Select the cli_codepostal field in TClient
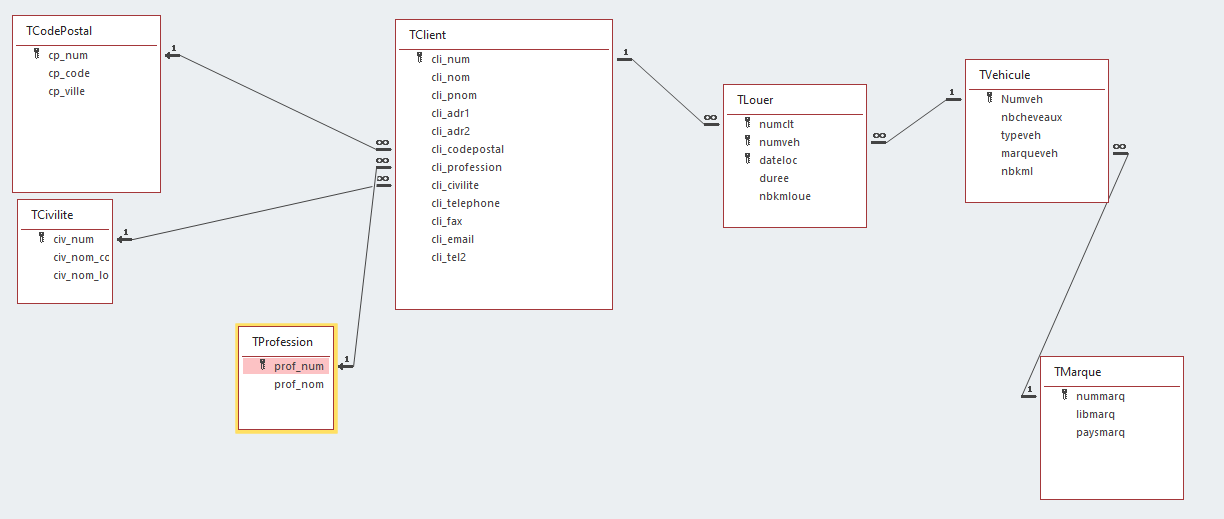This screenshot has height=519, width=1224. [x=467, y=149]
